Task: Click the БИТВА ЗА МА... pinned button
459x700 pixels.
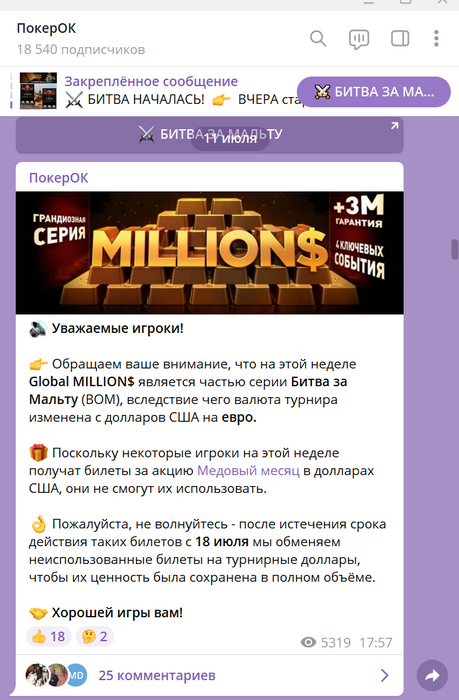Action: 374,92
